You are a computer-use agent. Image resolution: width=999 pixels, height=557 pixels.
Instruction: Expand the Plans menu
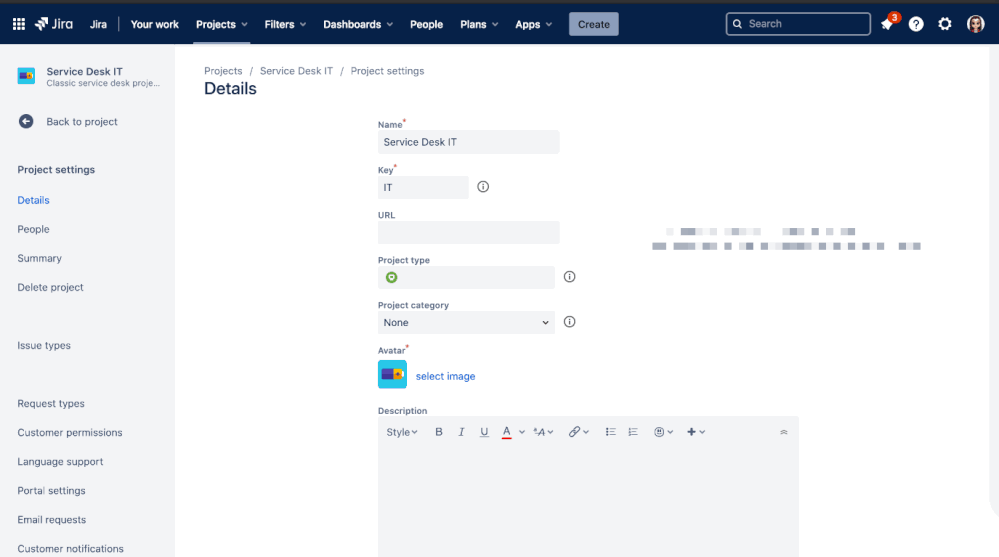[x=479, y=24]
